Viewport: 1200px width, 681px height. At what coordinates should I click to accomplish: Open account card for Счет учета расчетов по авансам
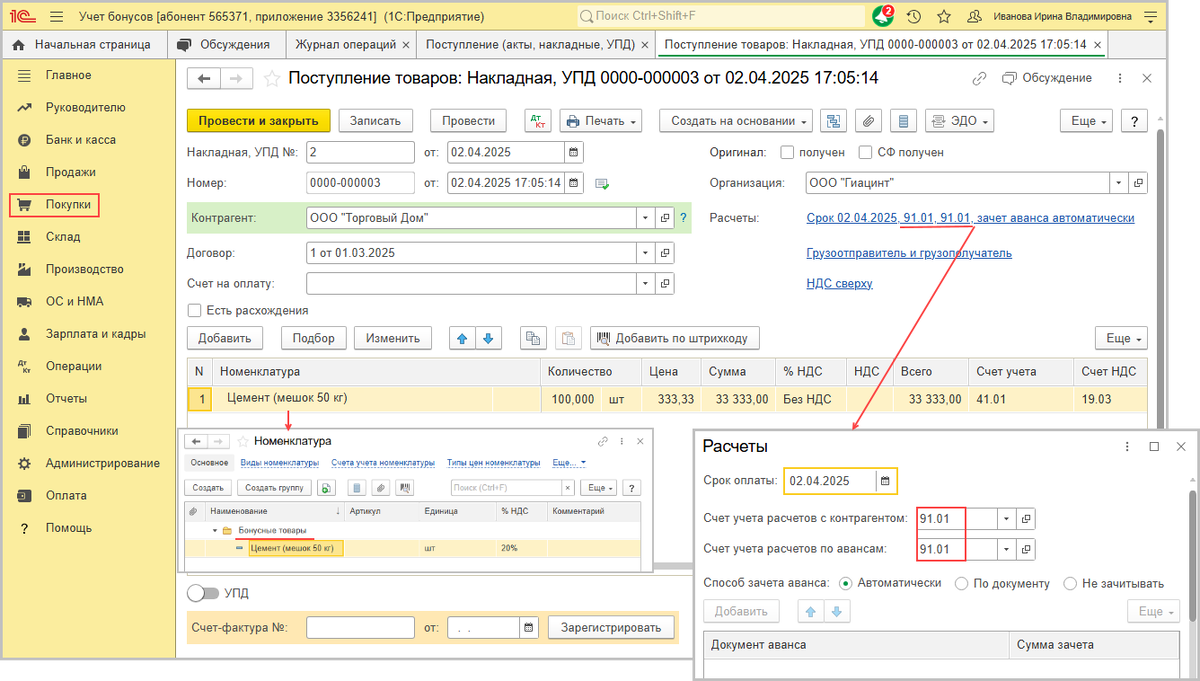[x=1025, y=549]
